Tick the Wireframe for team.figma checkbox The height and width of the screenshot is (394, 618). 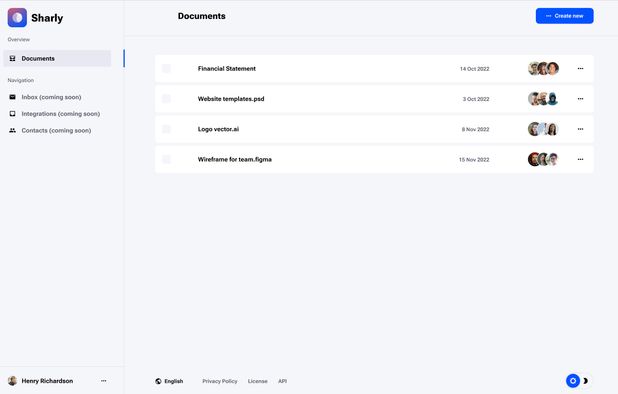point(166,160)
